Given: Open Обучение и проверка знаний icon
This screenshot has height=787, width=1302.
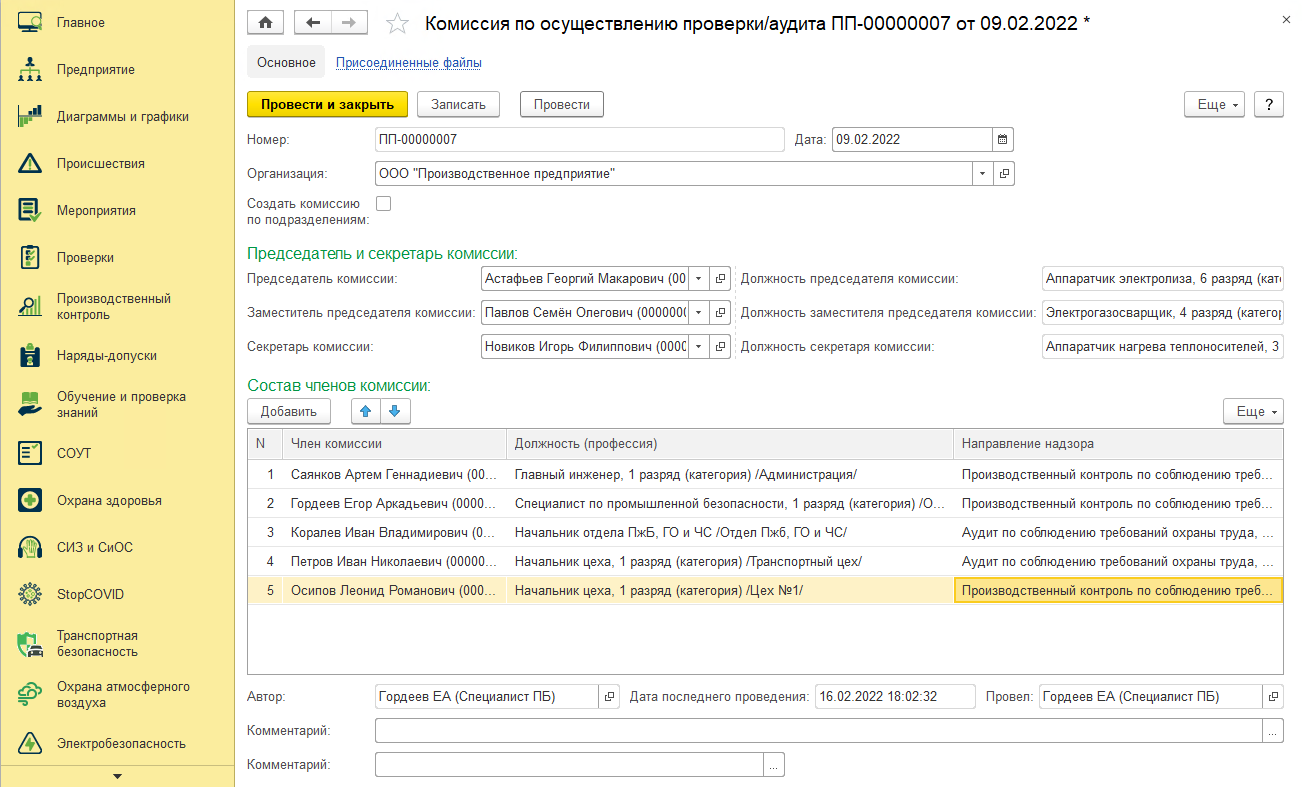Looking at the screenshot, I should click(x=29, y=404).
